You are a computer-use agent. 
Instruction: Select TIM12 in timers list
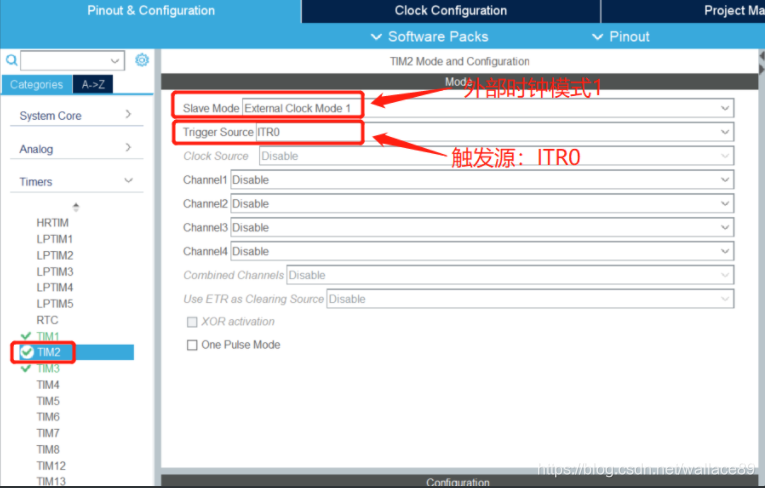(51, 466)
